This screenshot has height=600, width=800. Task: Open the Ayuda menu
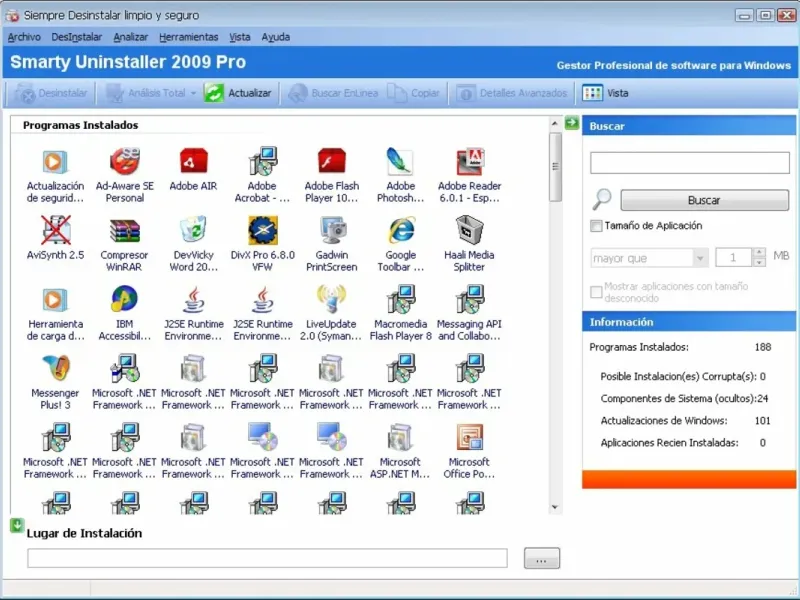[276, 37]
